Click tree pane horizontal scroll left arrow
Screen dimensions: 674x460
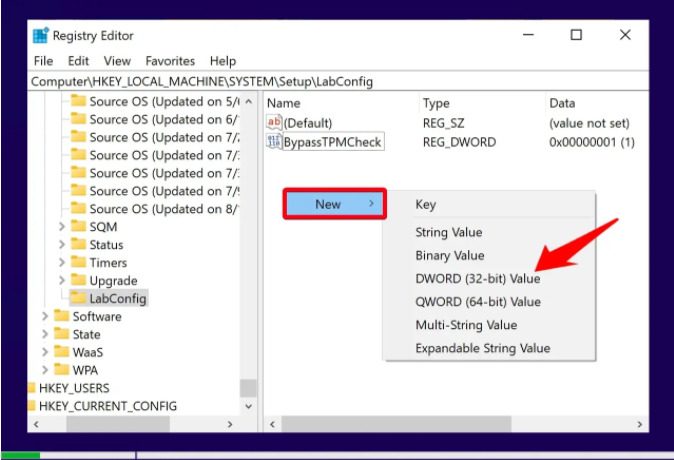36,424
